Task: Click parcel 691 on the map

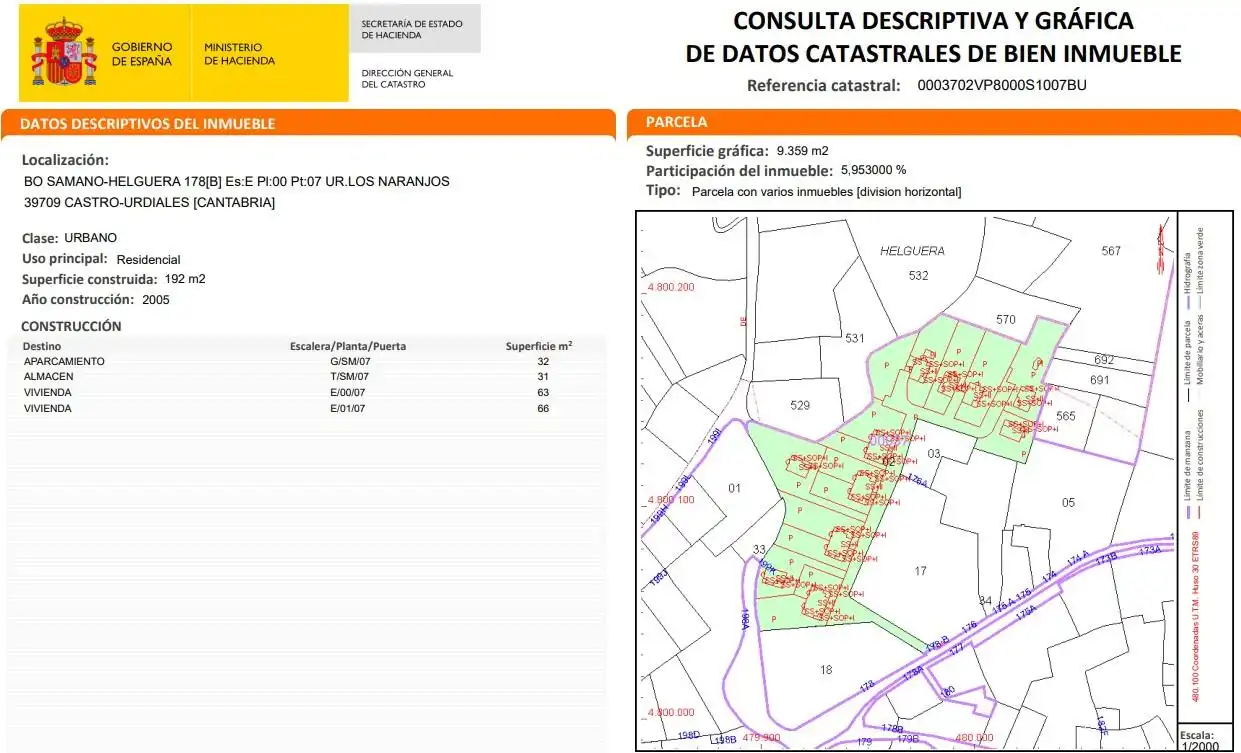Action: pos(1100,379)
